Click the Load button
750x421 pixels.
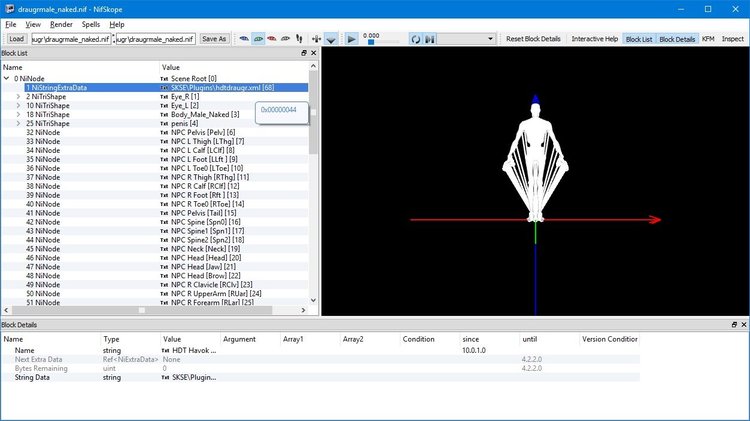[16, 39]
